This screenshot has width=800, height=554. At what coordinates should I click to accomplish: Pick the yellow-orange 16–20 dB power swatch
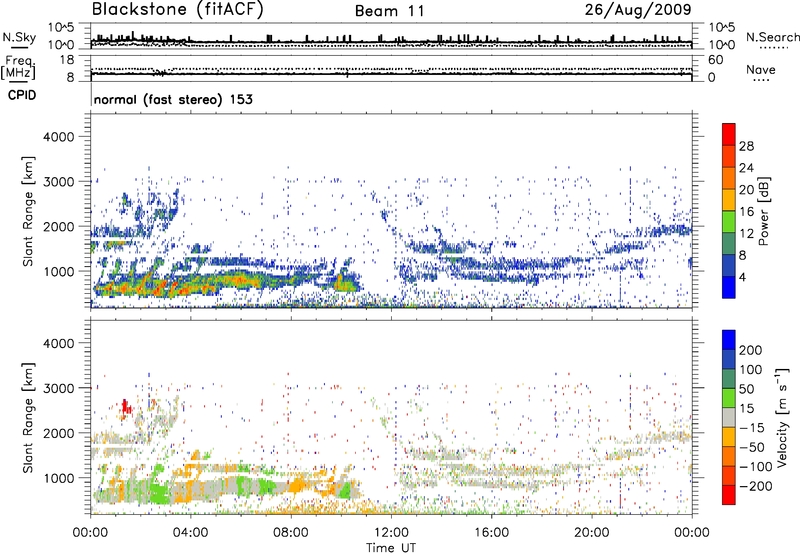click(x=729, y=200)
